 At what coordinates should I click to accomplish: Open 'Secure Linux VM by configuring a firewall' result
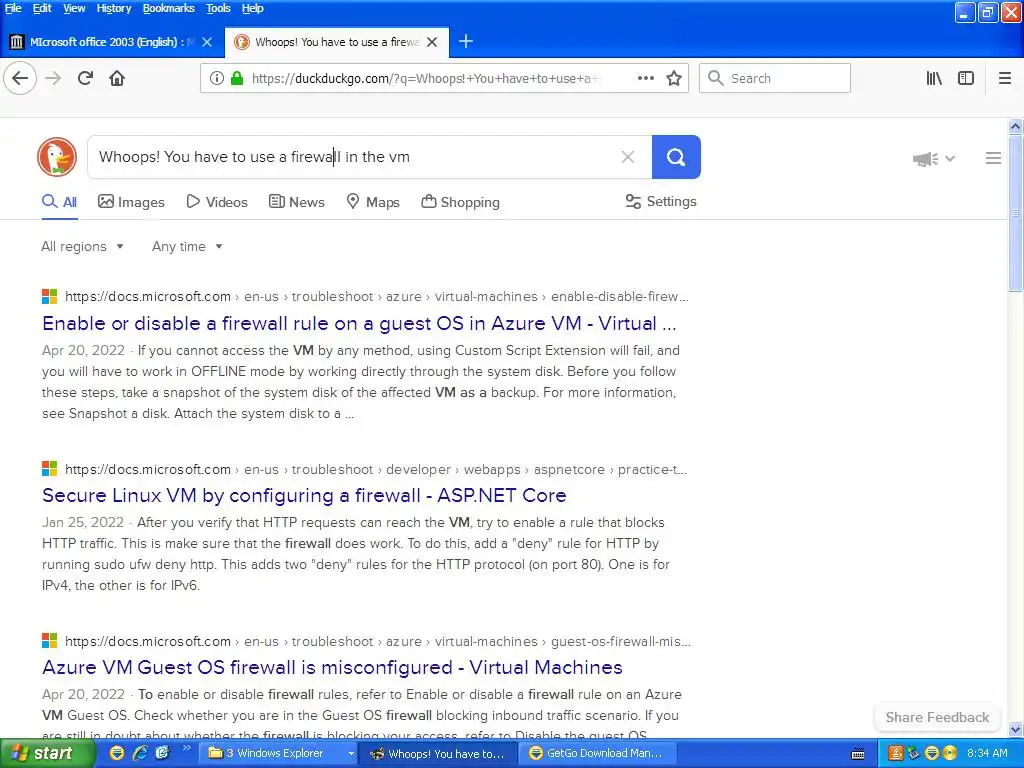(x=304, y=495)
